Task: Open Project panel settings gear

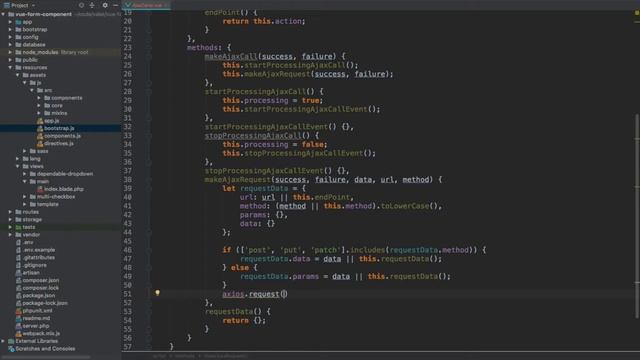Action: (105, 5)
